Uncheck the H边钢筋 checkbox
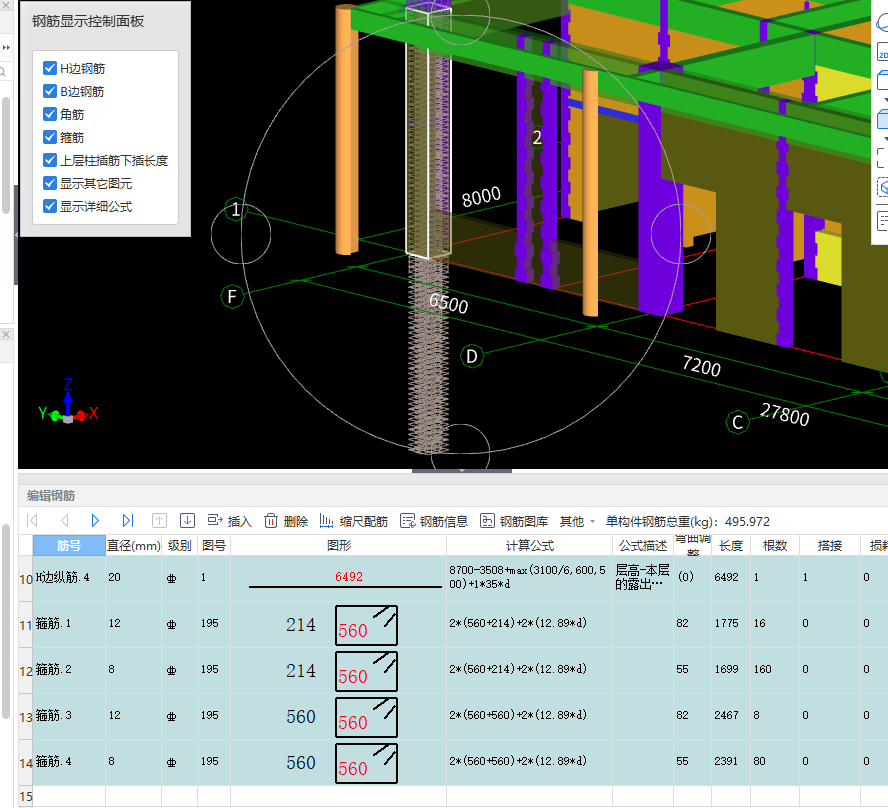Screen dimensions: 888x808 (50, 68)
